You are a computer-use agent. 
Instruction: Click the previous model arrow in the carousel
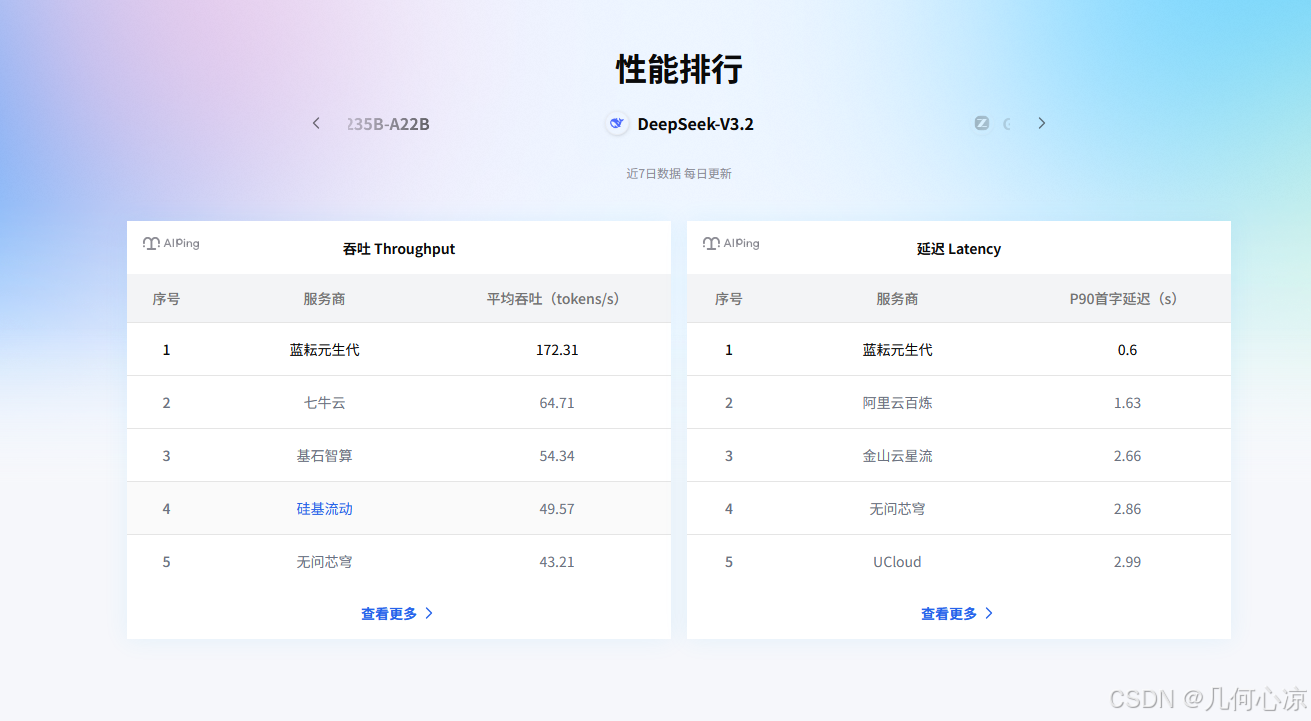(316, 123)
